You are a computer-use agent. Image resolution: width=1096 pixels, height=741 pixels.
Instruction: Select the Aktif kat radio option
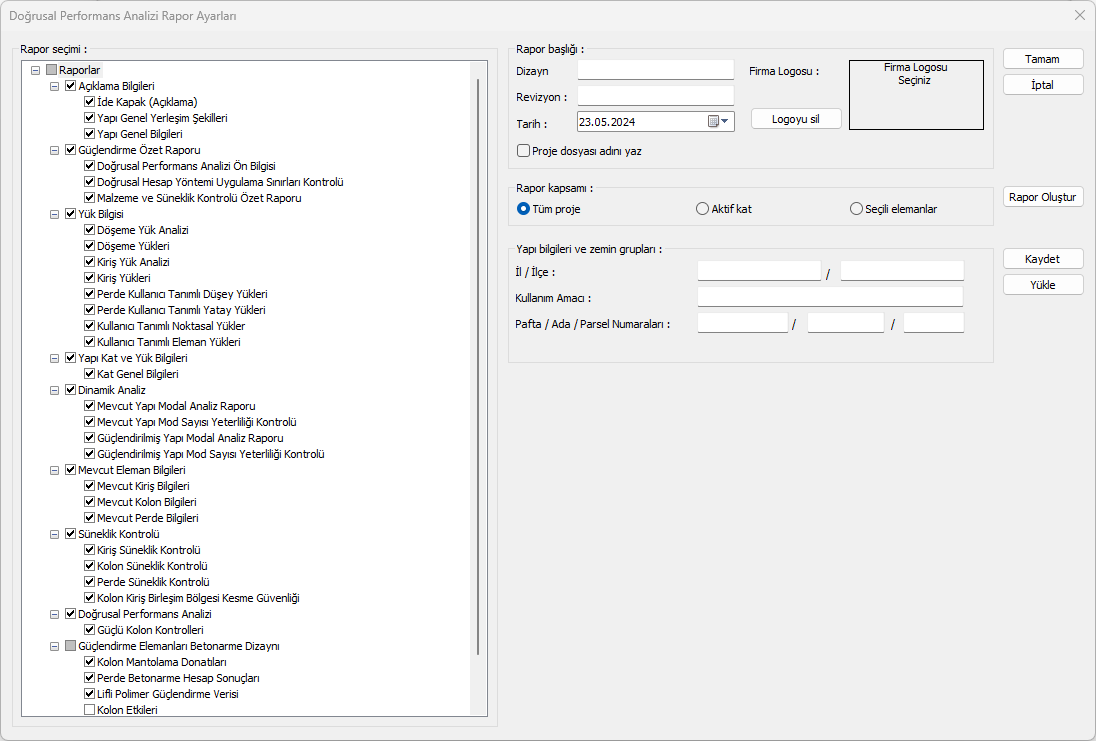[x=702, y=209]
